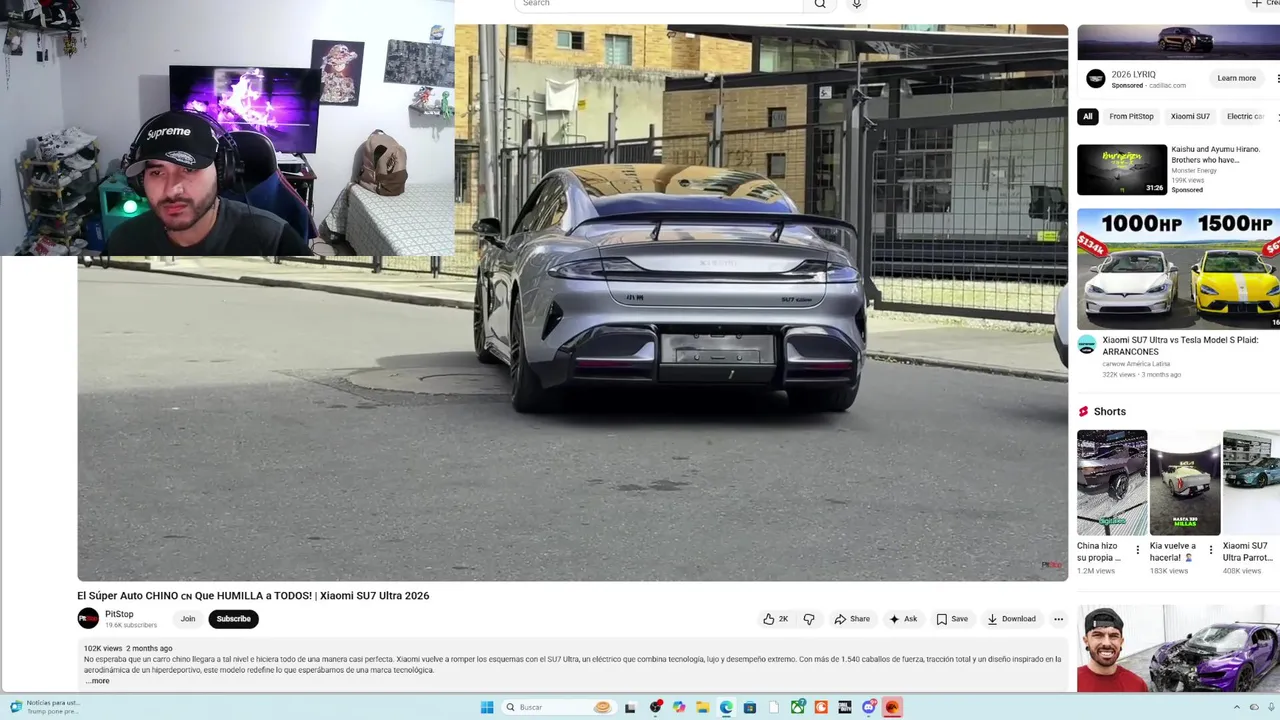Open Cadillac advertiser logo
Image resolution: width=1280 pixels, height=720 pixels.
[1096, 78]
